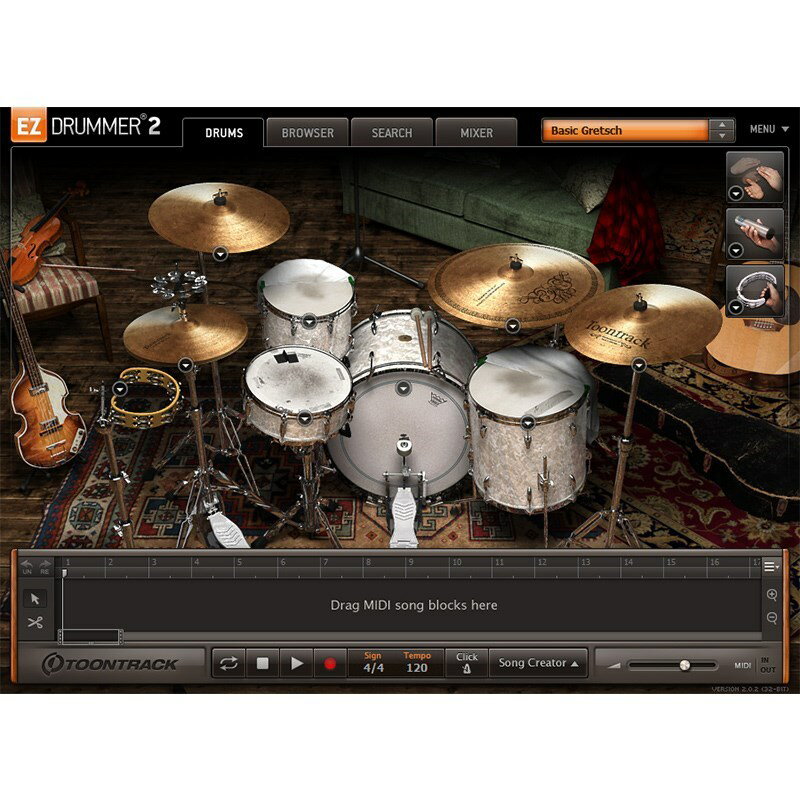Open Toontrack crash cymbal options arrow

coord(638,365)
